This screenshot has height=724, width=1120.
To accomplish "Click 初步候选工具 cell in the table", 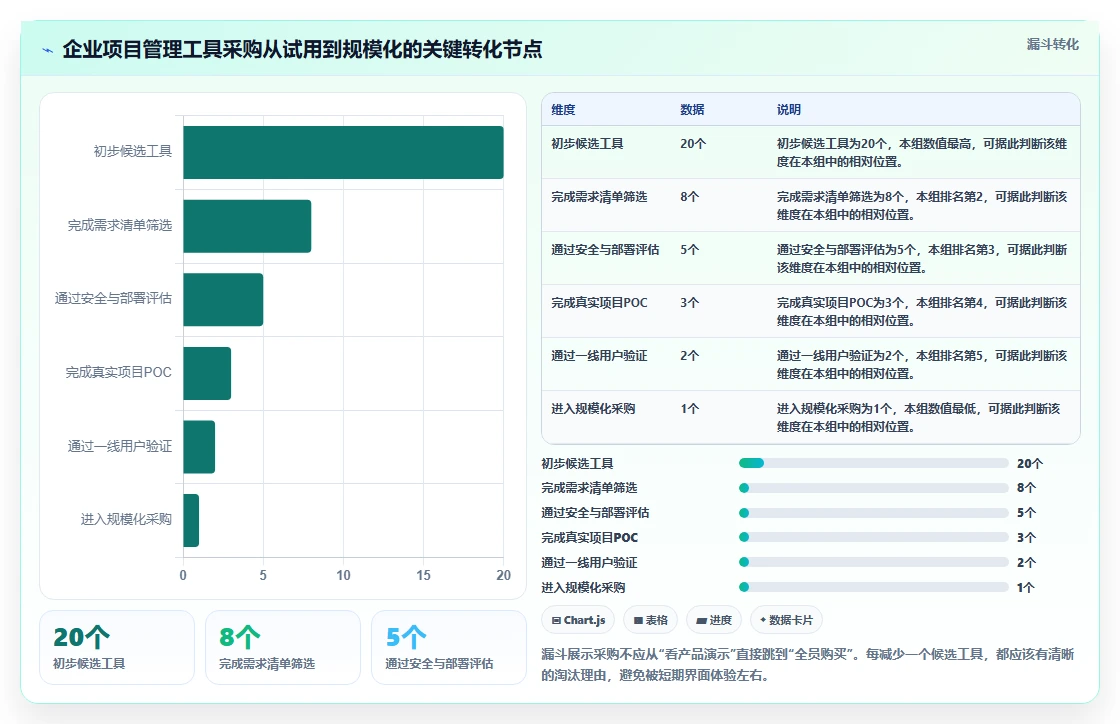I will click(587, 144).
